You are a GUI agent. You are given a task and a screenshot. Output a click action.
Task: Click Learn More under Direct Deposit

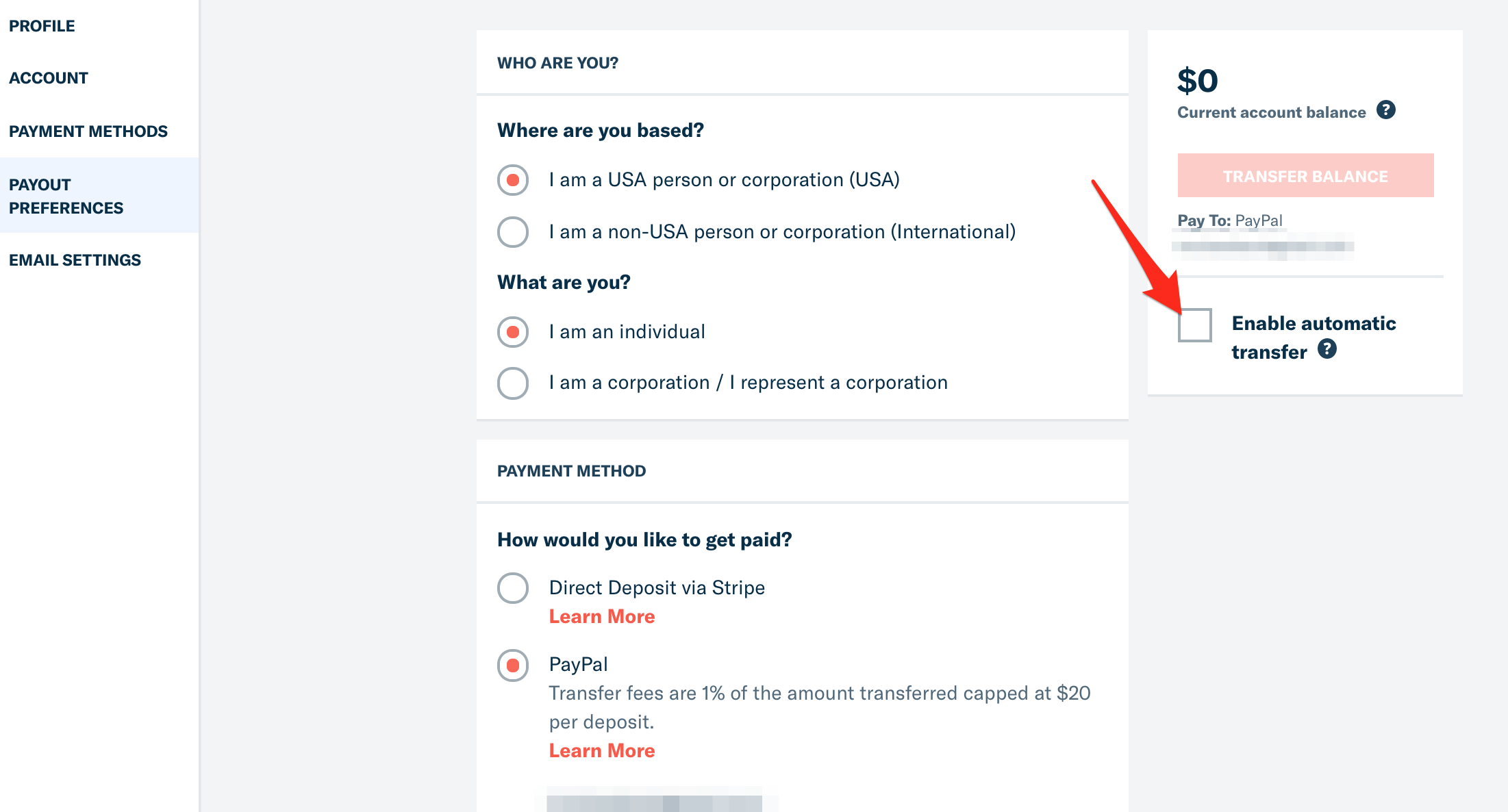[602, 617]
